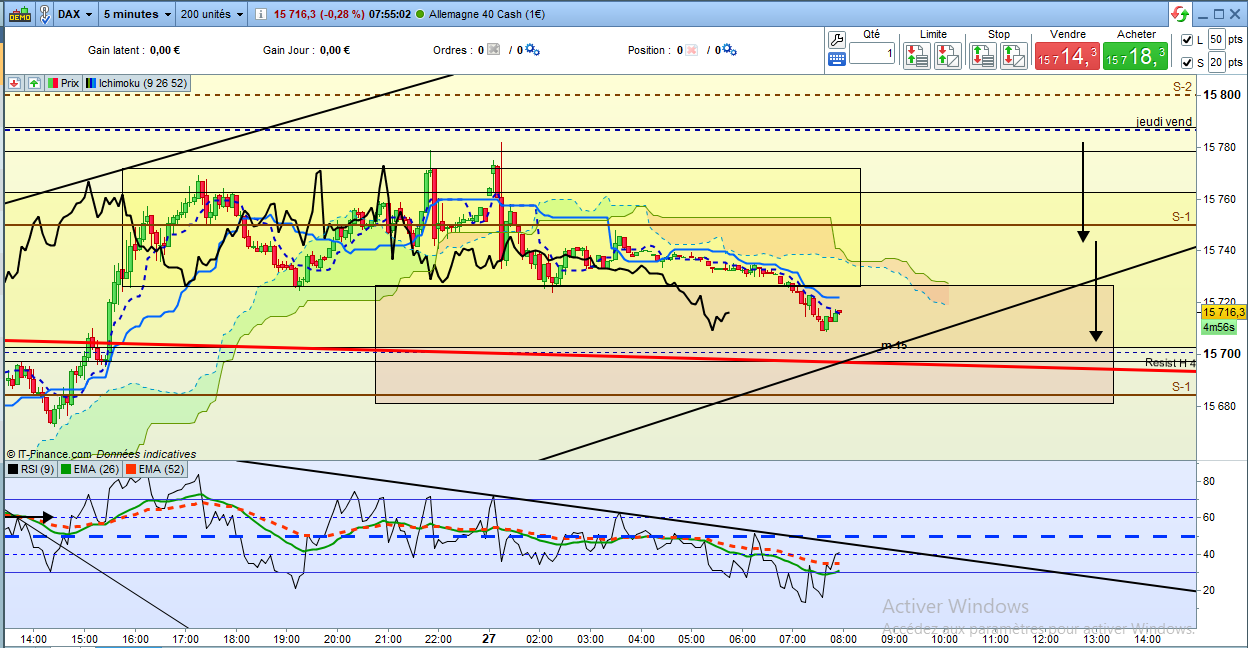Click the instrument info icon beside the price
Image resolution: width=1248 pixels, height=648 pixels.
point(260,15)
